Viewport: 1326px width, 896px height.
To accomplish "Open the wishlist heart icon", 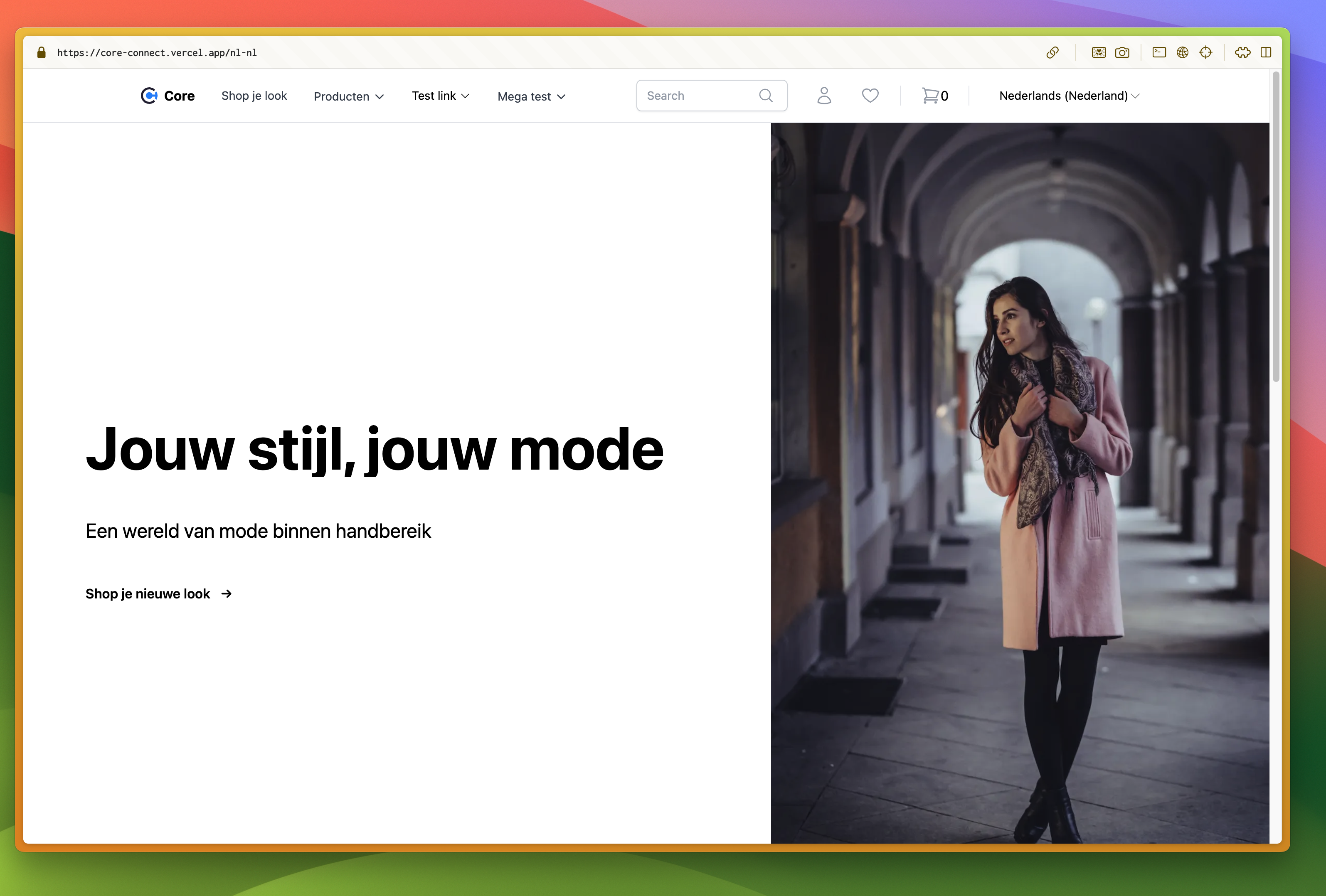I will click(x=870, y=95).
